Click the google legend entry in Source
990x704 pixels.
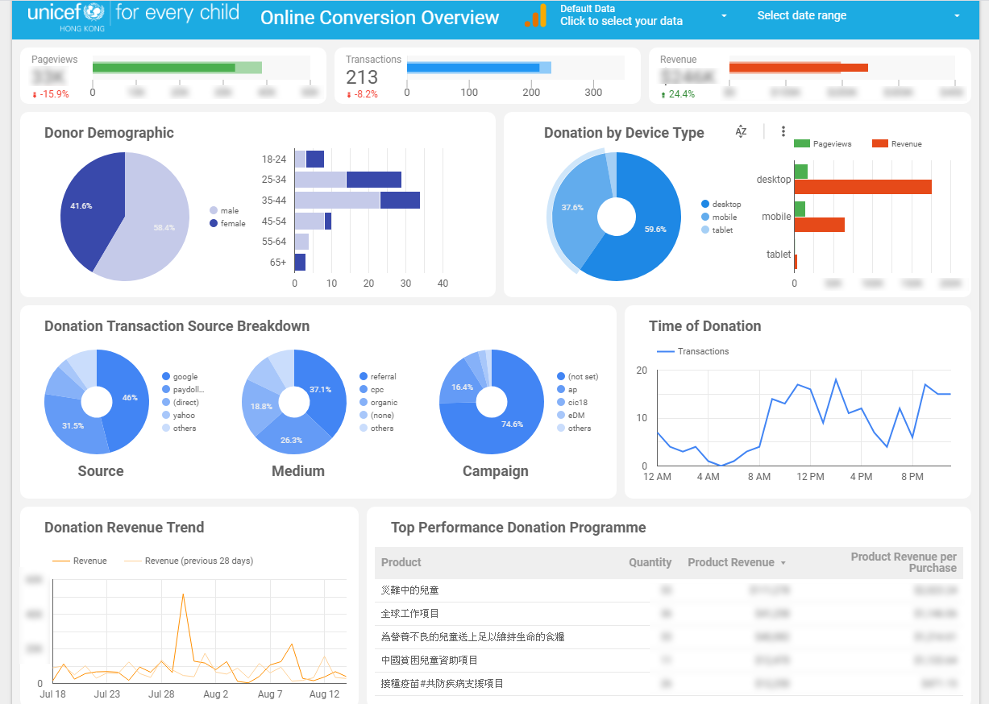(x=180, y=376)
